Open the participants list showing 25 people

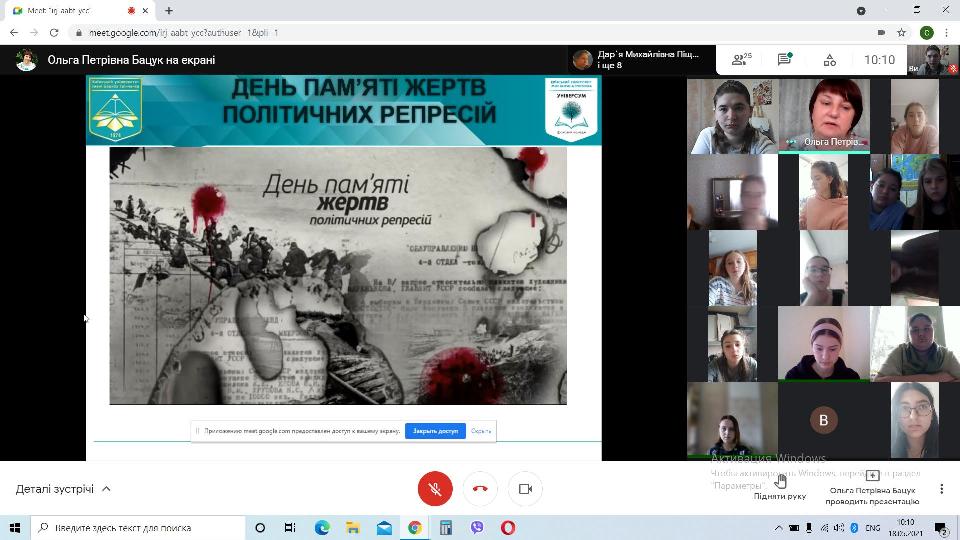click(x=741, y=59)
